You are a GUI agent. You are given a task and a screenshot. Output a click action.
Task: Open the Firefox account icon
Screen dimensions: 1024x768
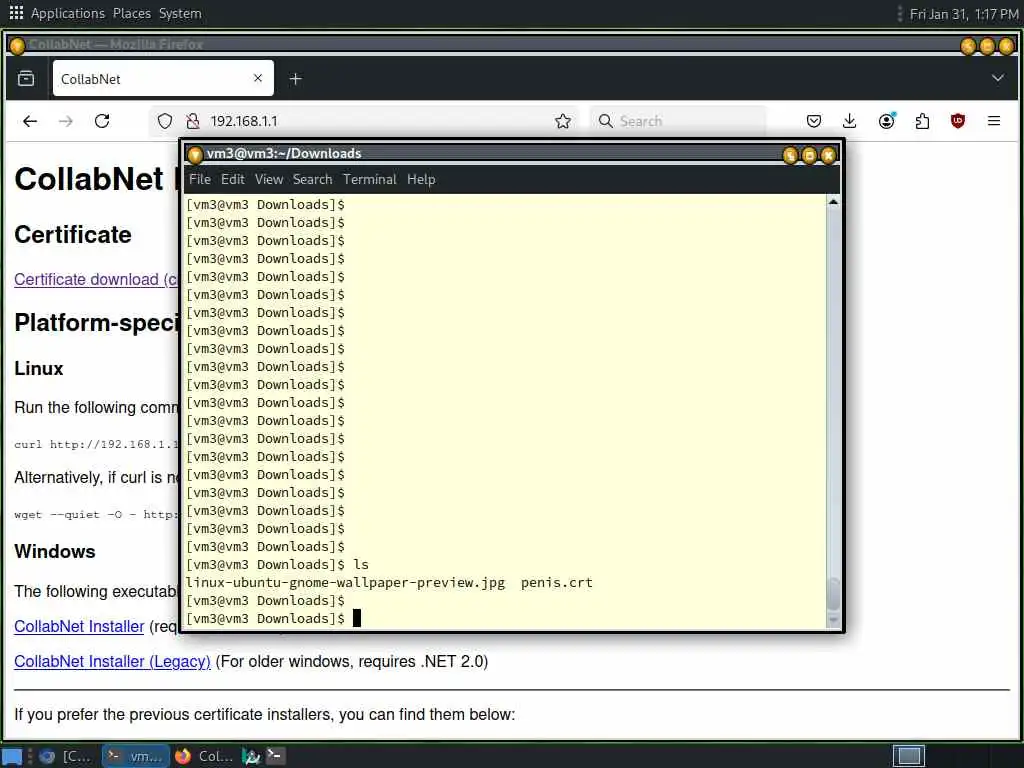[886, 121]
